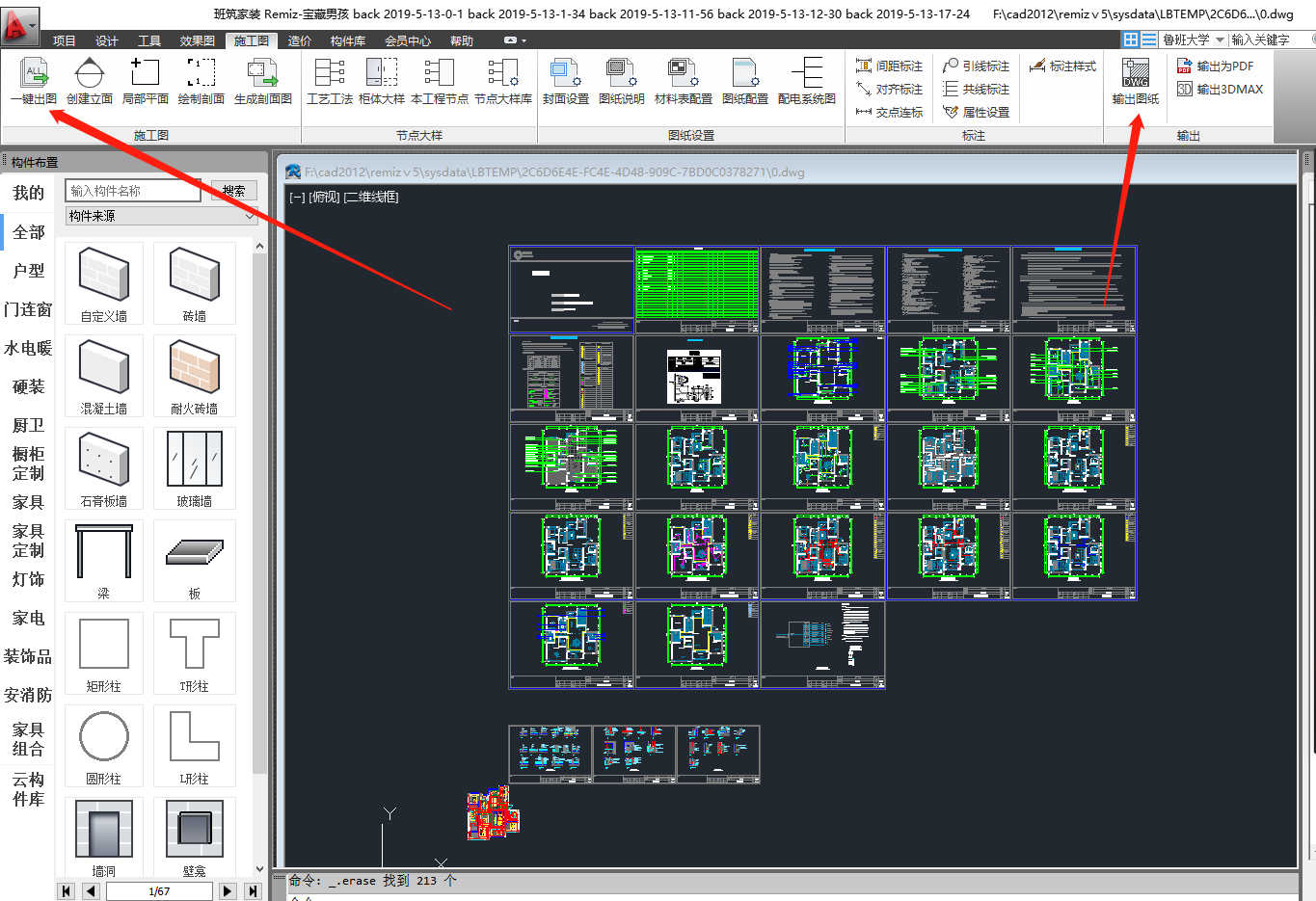Screen dimensions: 1316x901
Task: Open 属性设置 property settings
Action: 976,113
